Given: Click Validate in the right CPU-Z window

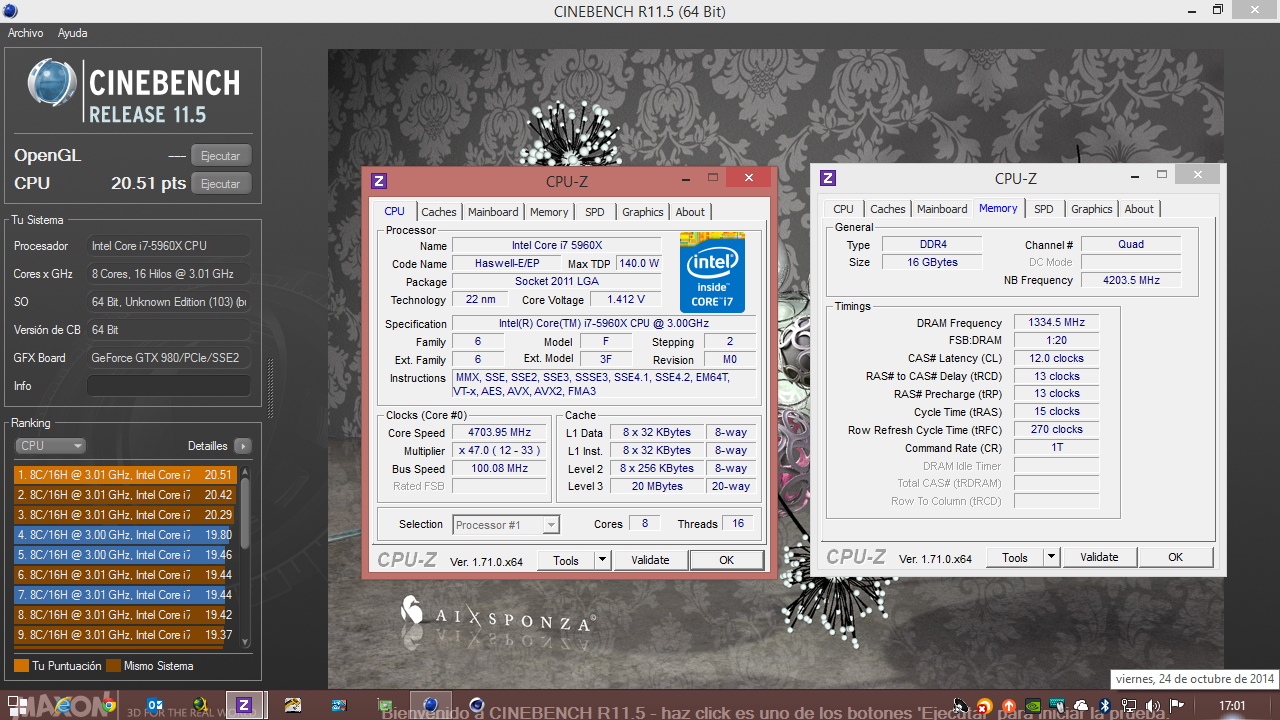Looking at the screenshot, I should (1099, 557).
